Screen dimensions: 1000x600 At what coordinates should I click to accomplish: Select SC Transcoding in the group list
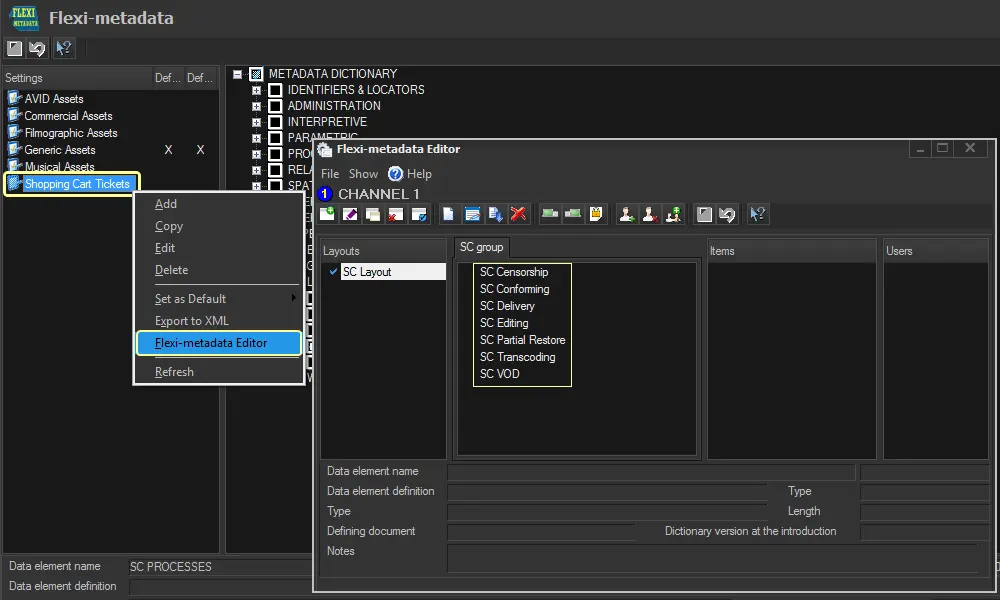click(517, 357)
